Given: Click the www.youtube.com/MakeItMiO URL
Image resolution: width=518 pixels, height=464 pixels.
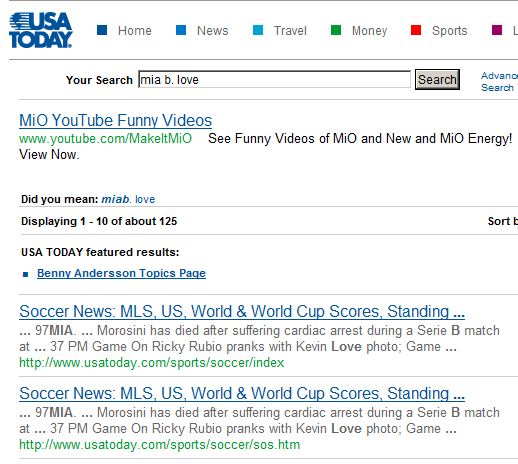Looking at the screenshot, I should click(105, 138).
